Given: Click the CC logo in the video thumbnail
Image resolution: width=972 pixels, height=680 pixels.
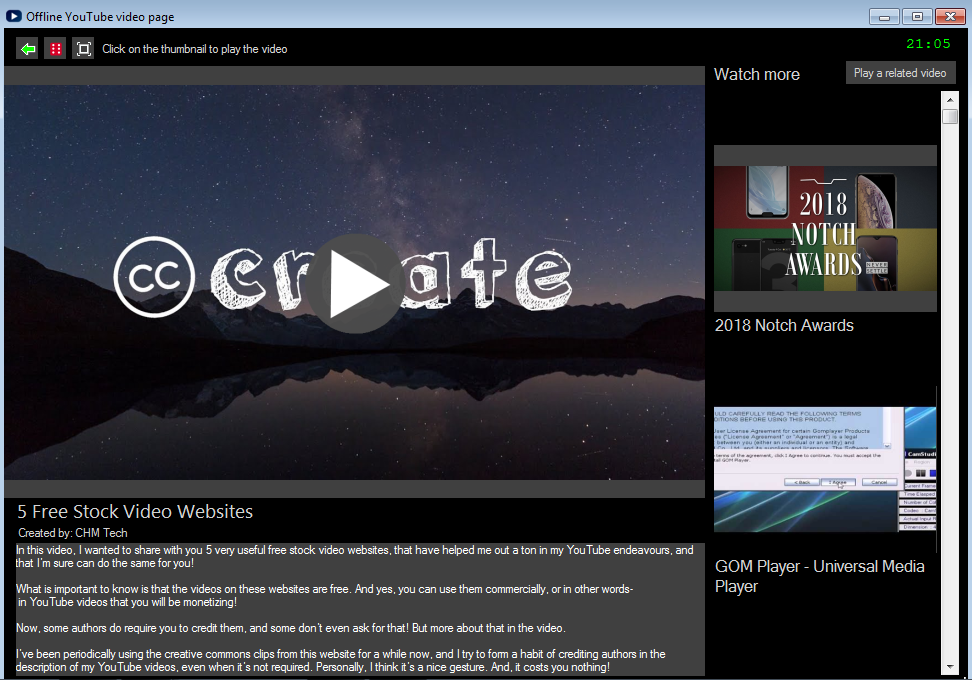Looking at the screenshot, I should [x=154, y=276].
